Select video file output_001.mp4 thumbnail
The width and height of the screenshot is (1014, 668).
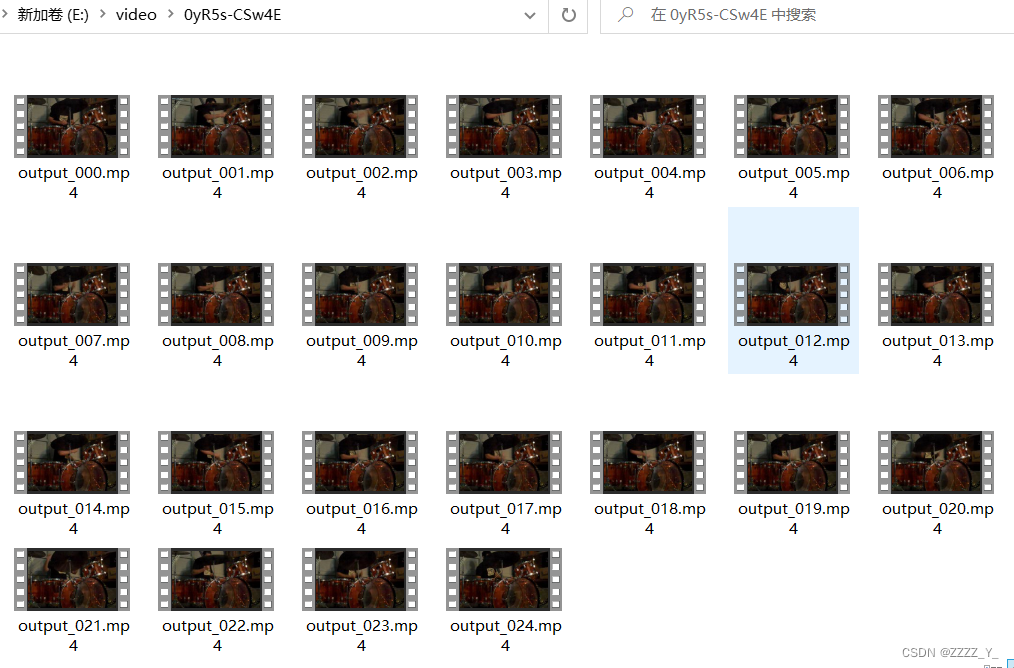(216, 126)
